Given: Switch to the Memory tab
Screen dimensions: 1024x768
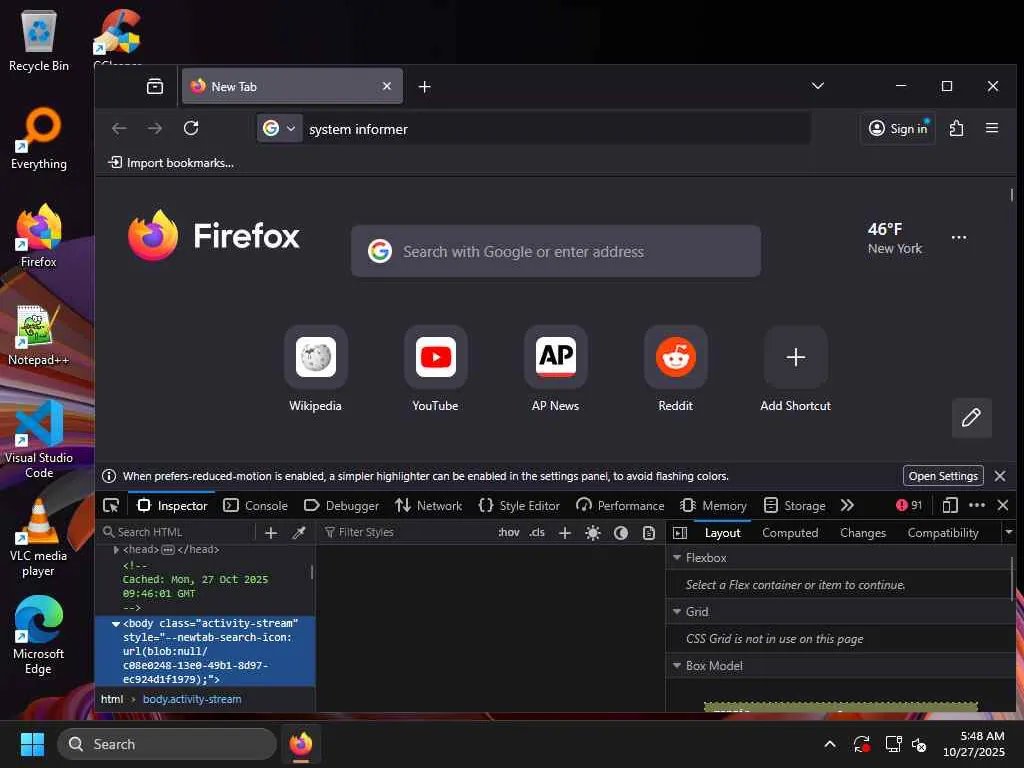Looking at the screenshot, I should [x=714, y=505].
